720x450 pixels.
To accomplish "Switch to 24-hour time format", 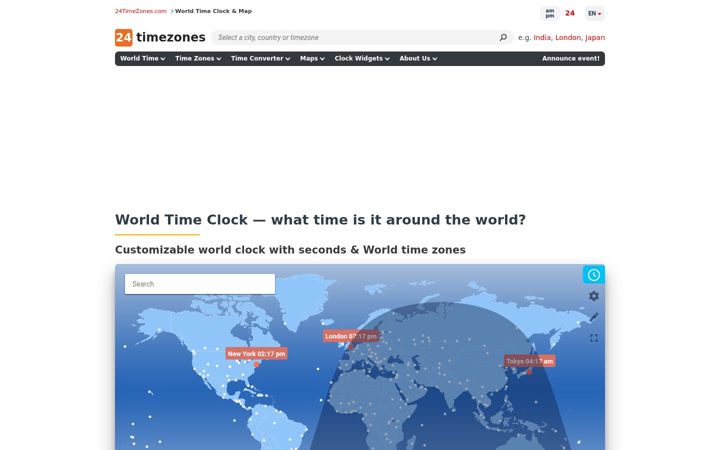I will tap(570, 13).
